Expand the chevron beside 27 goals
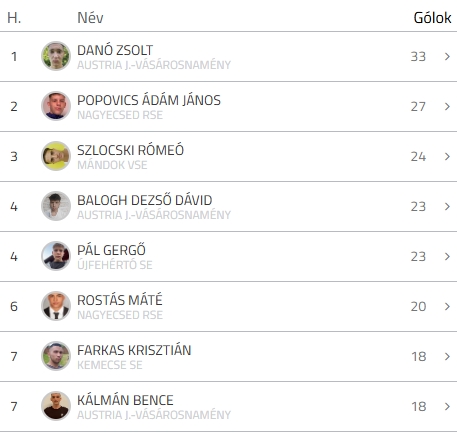 pyautogui.click(x=447, y=106)
